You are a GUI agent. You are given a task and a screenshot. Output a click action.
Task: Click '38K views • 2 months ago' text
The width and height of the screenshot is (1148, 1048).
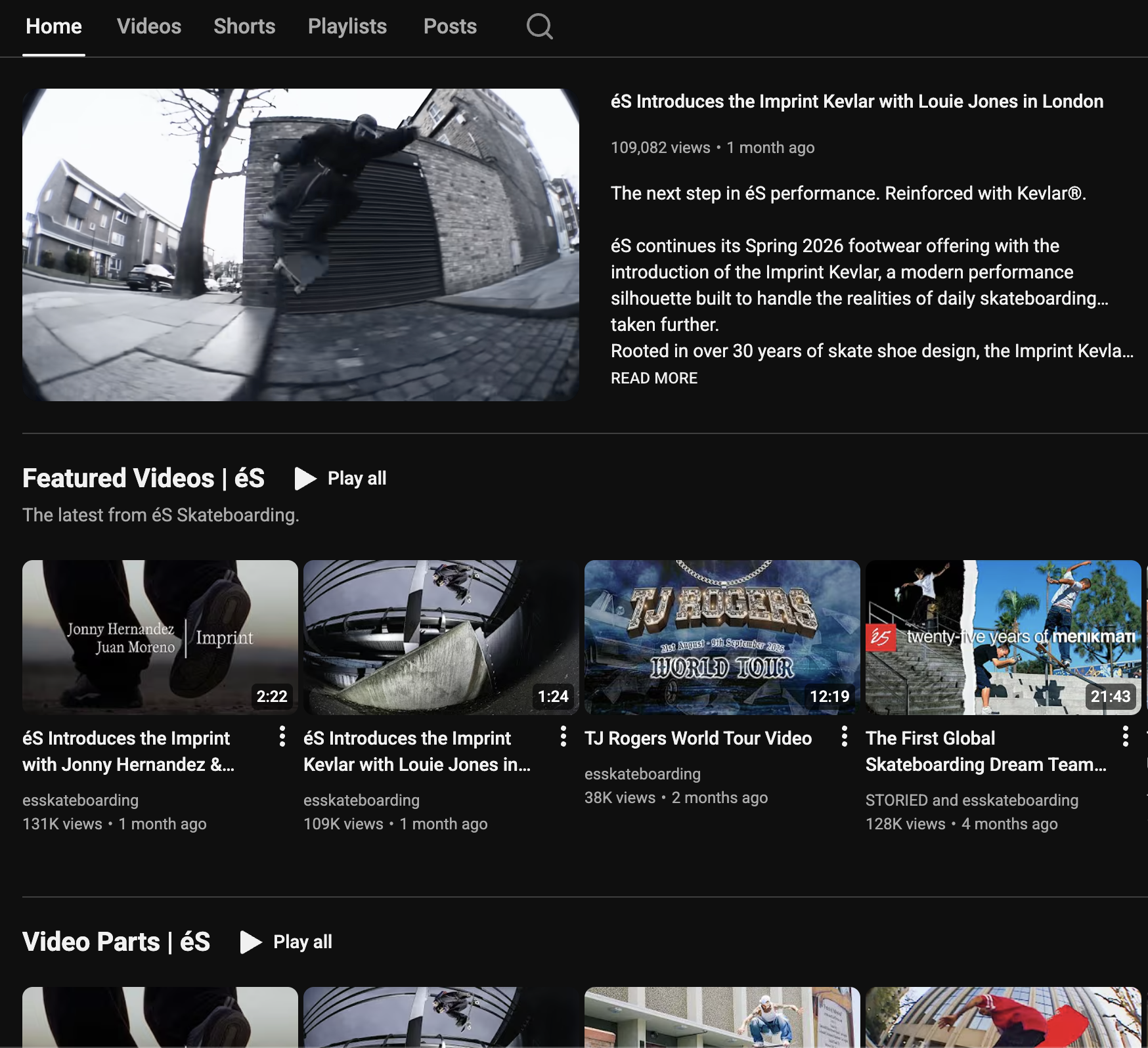(x=676, y=798)
